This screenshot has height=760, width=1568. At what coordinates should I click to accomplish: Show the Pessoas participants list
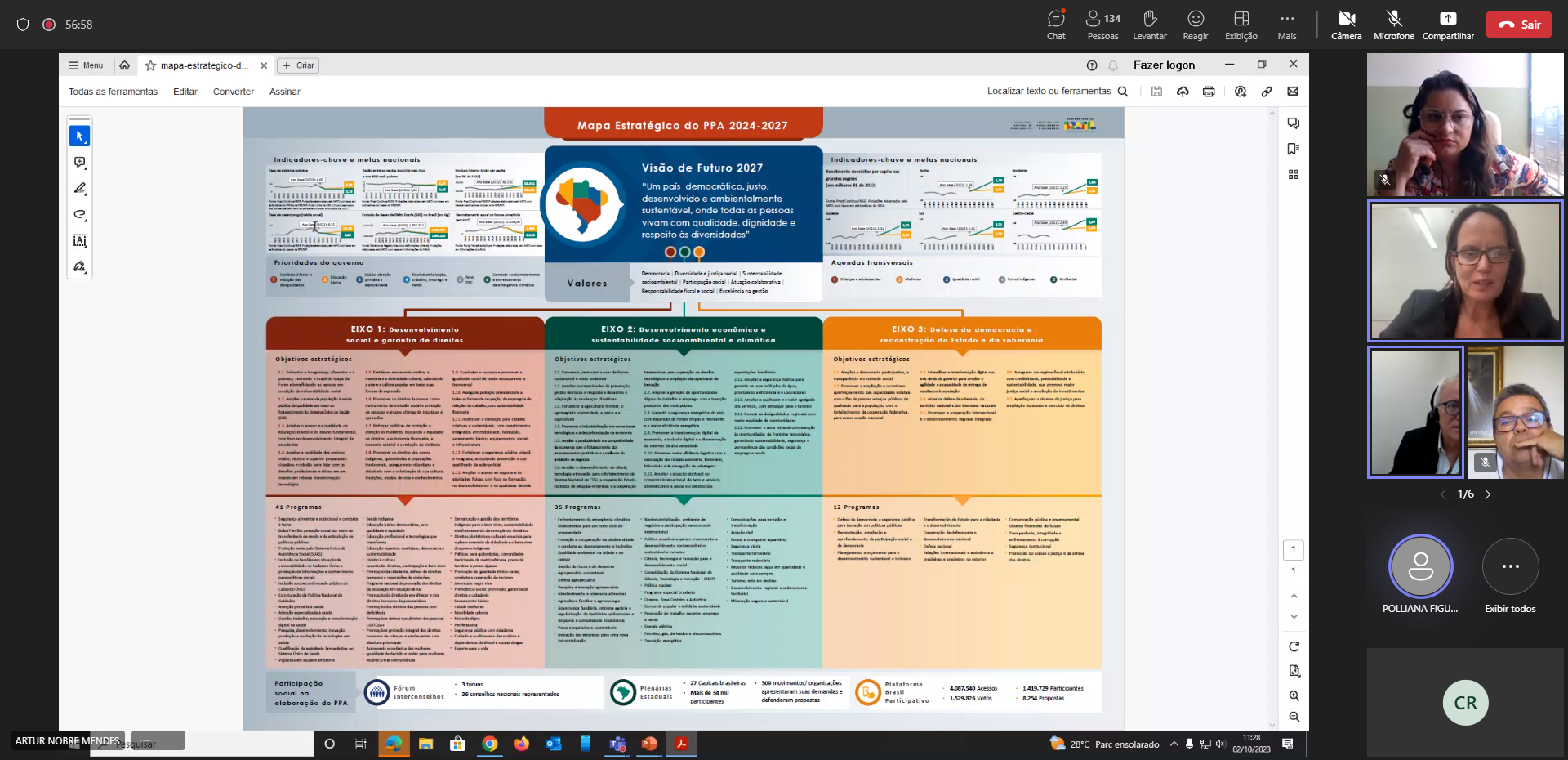[1102, 25]
